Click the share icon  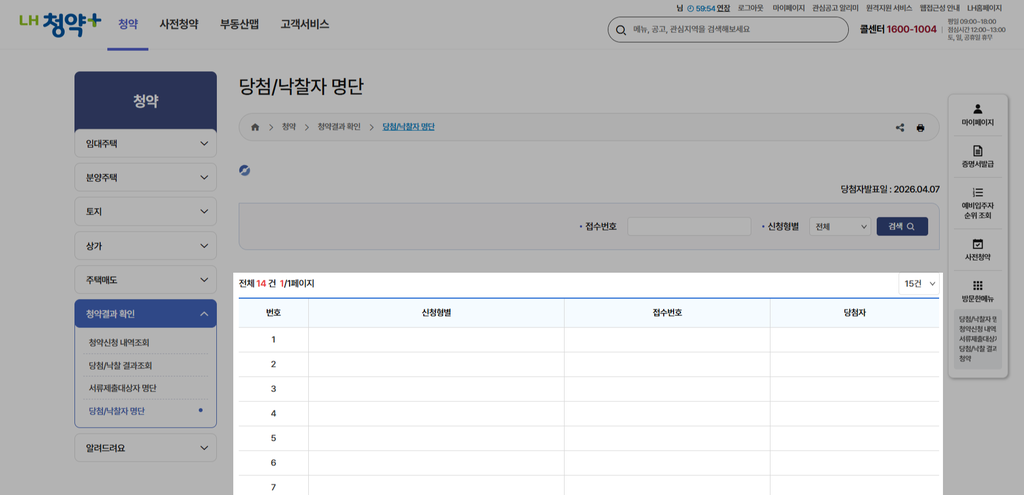tap(900, 127)
